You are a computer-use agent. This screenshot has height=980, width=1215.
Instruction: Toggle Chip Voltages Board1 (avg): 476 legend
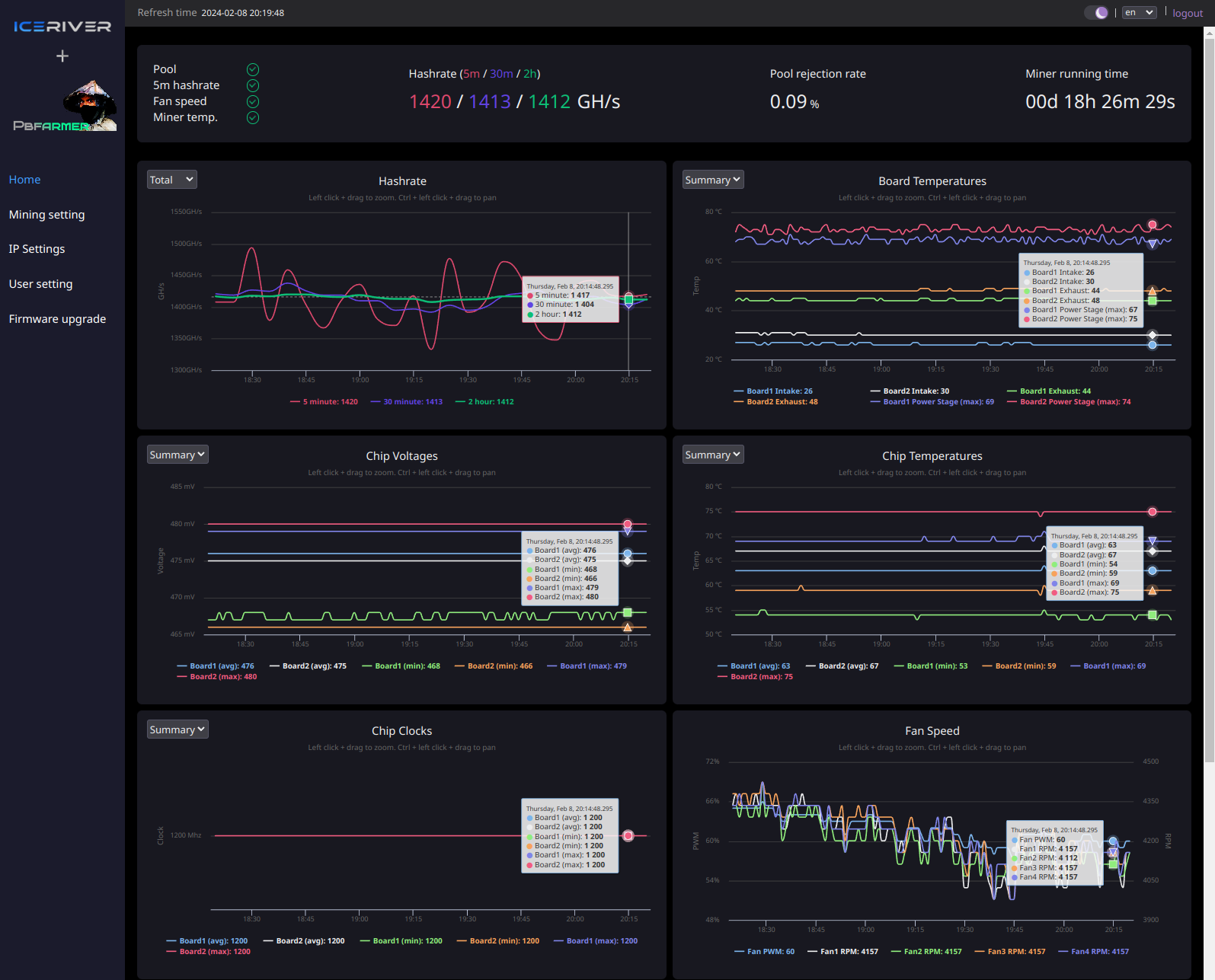(x=216, y=666)
